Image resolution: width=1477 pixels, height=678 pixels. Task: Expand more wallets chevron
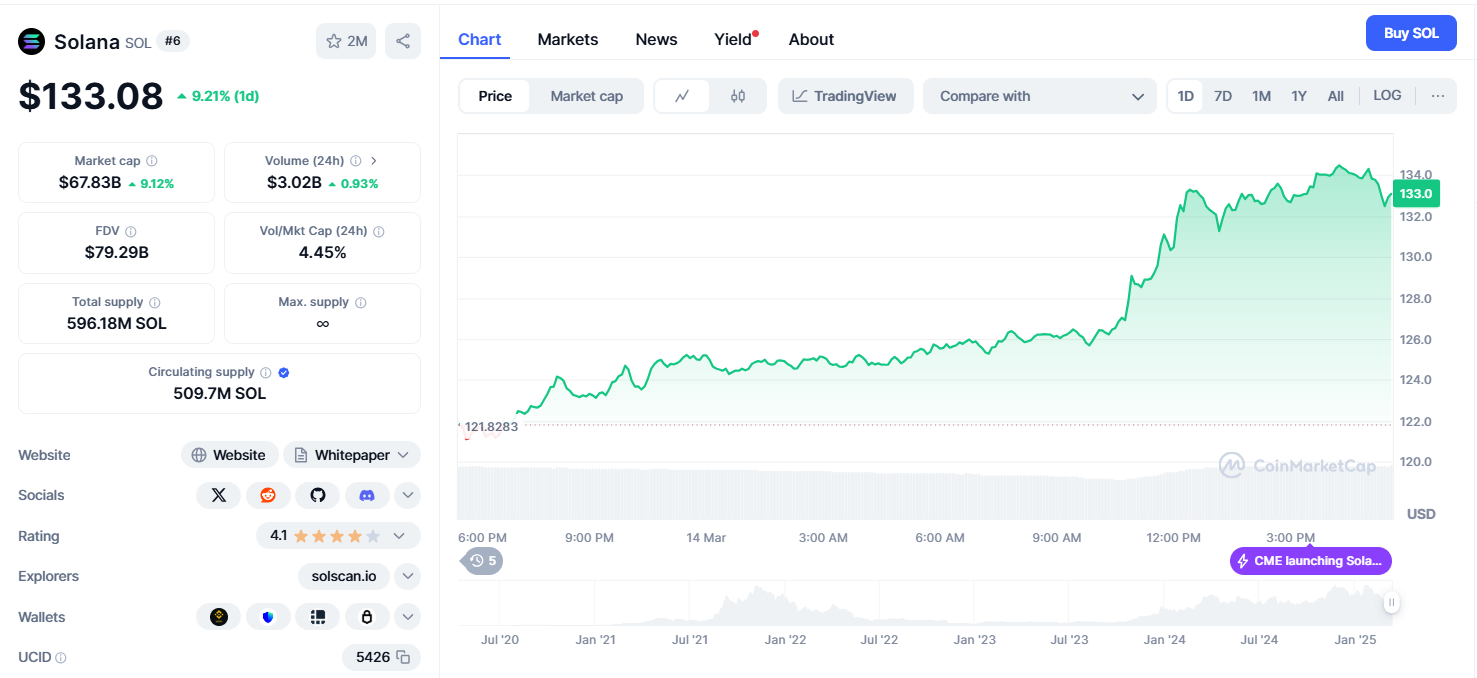click(407, 617)
